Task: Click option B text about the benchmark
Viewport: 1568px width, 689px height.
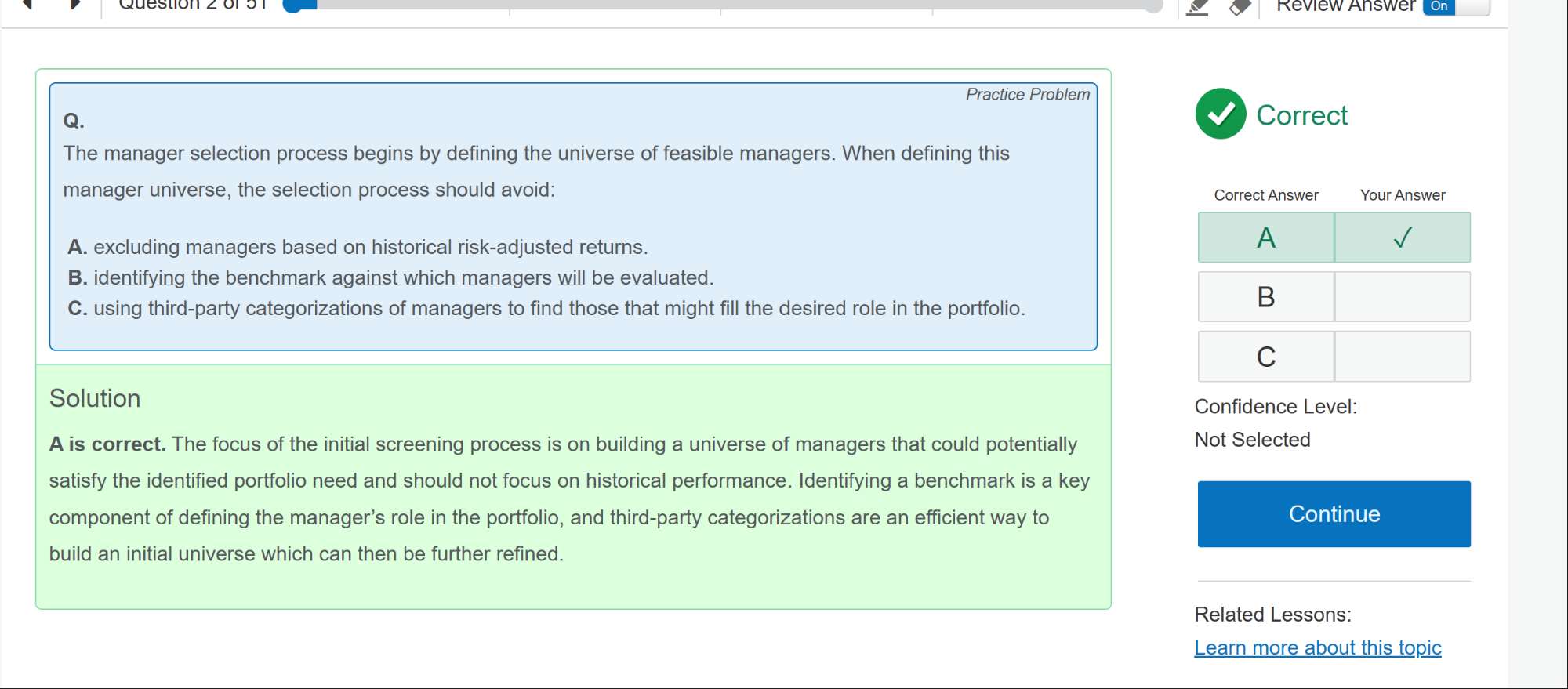Action: (403, 277)
